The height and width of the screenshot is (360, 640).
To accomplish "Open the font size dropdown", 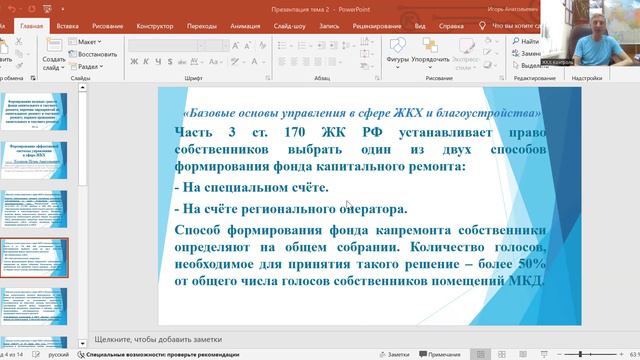I will tap(226, 45).
